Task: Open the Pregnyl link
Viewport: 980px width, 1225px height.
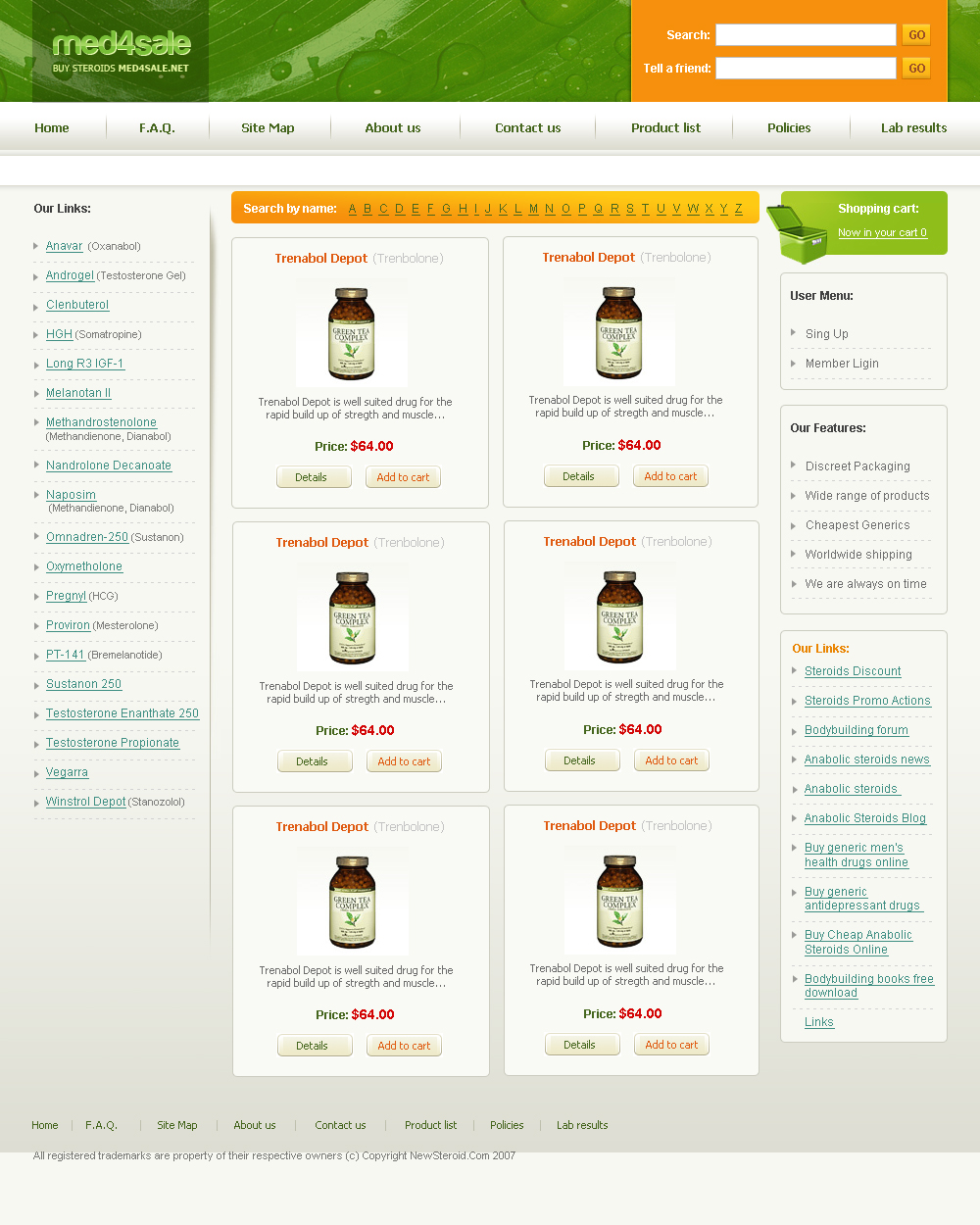Action: click(x=66, y=596)
